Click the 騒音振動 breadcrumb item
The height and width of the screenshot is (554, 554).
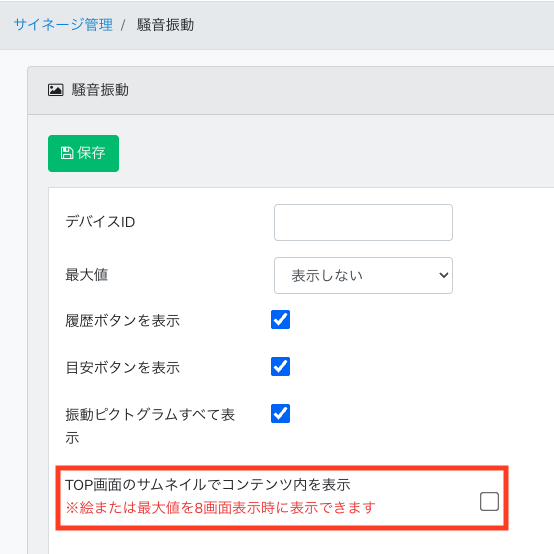(165, 25)
